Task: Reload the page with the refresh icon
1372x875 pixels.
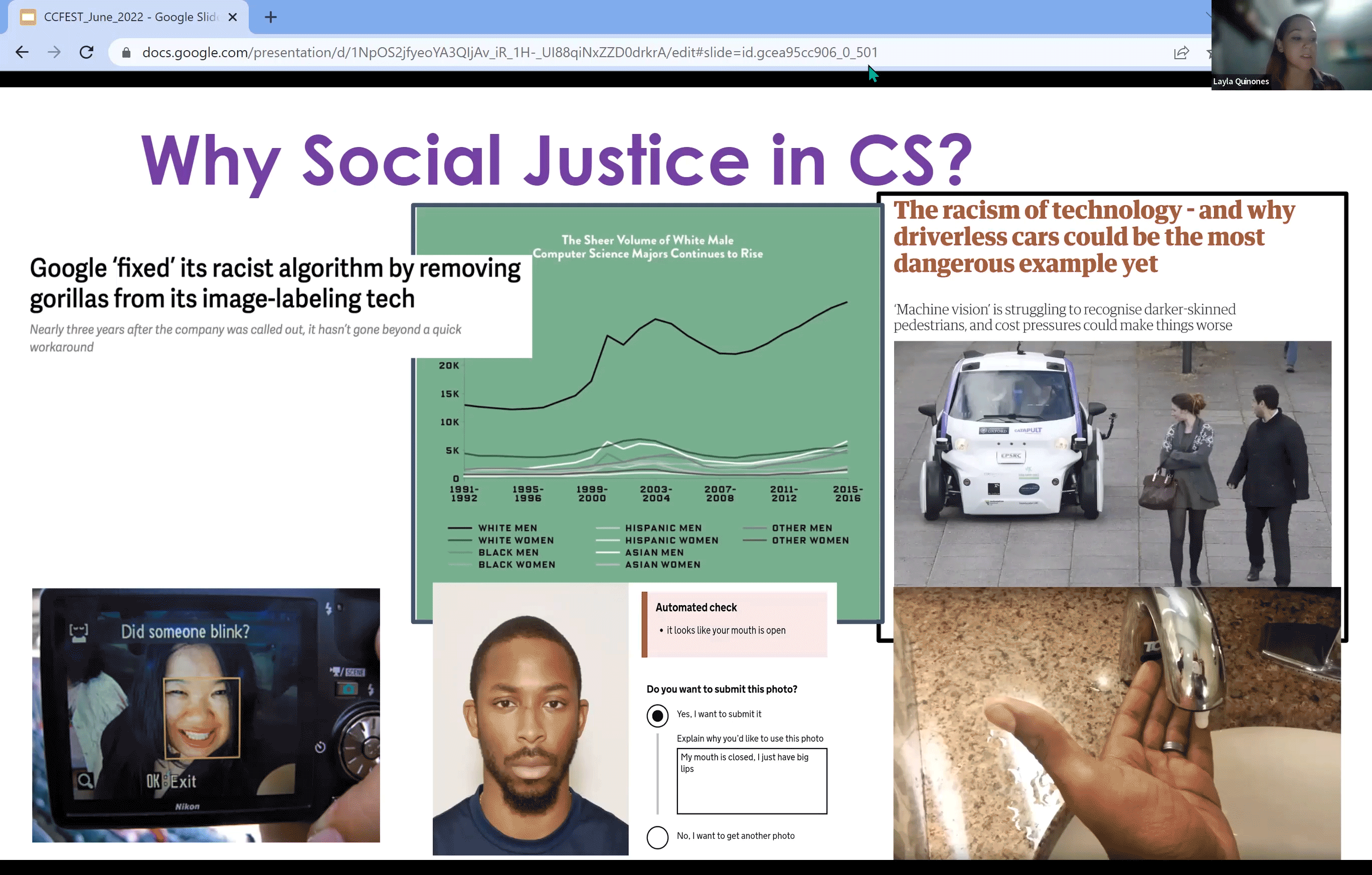Action: click(87, 53)
